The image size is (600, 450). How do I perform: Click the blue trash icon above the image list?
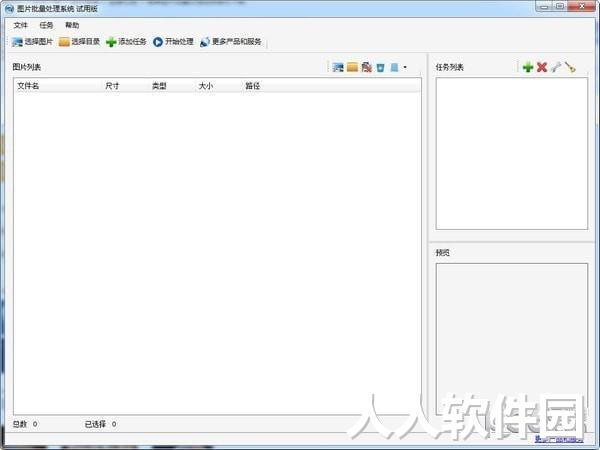380,68
